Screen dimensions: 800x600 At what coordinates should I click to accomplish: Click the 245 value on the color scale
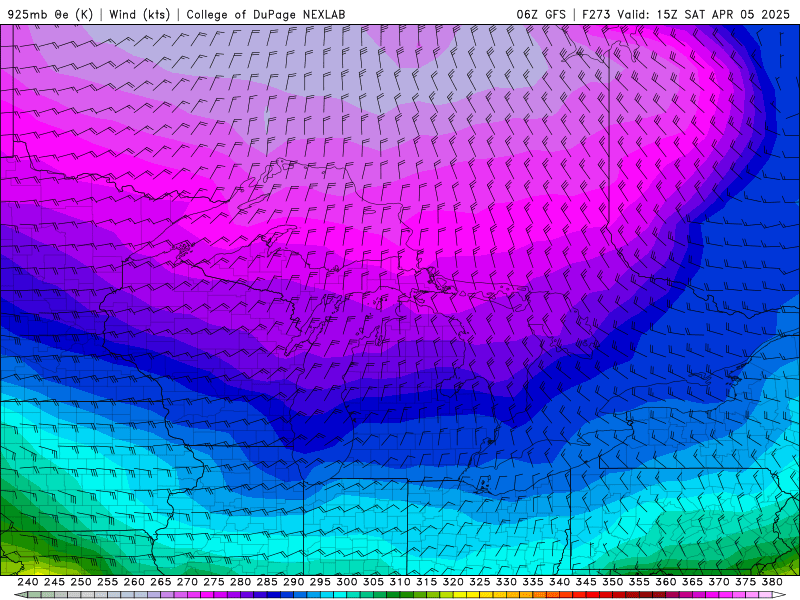click(x=54, y=582)
